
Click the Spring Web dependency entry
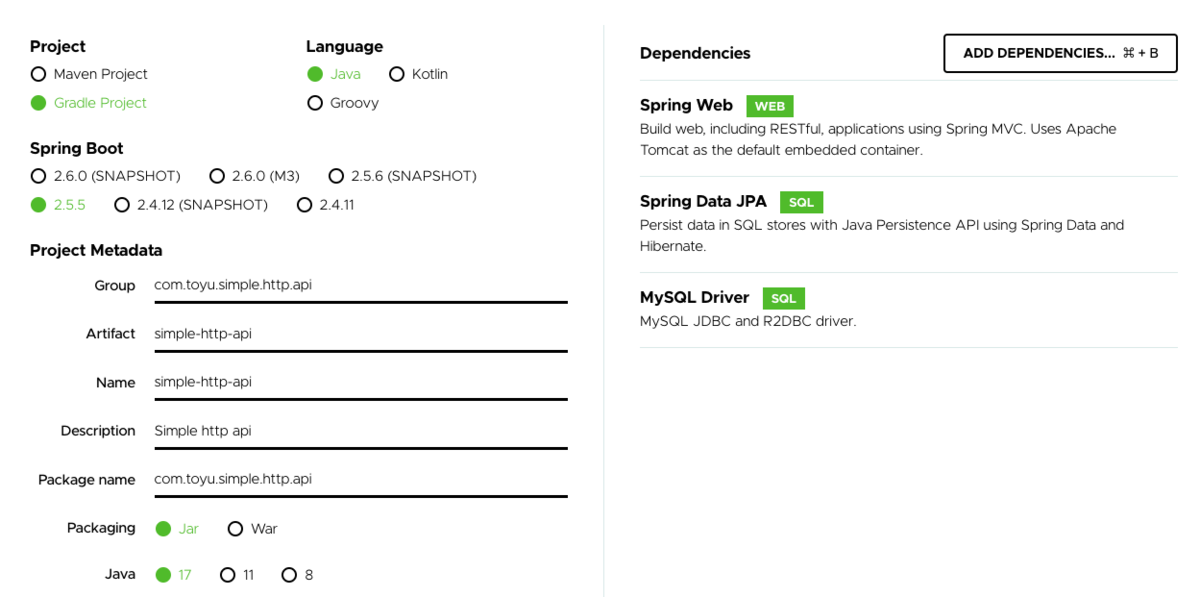pyautogui.click(x=686, y=105)
